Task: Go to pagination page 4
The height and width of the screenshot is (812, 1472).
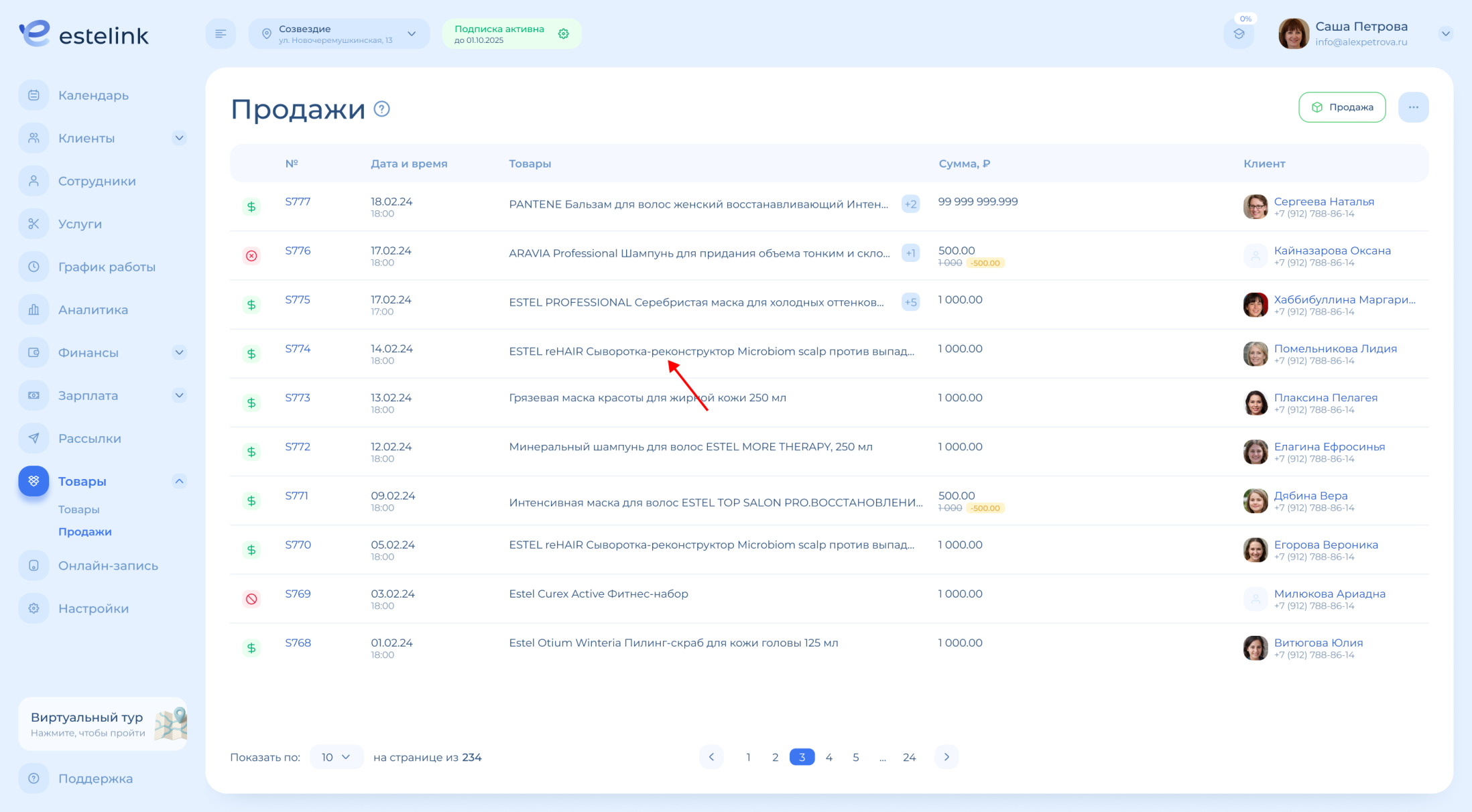Action: (829, 757)
